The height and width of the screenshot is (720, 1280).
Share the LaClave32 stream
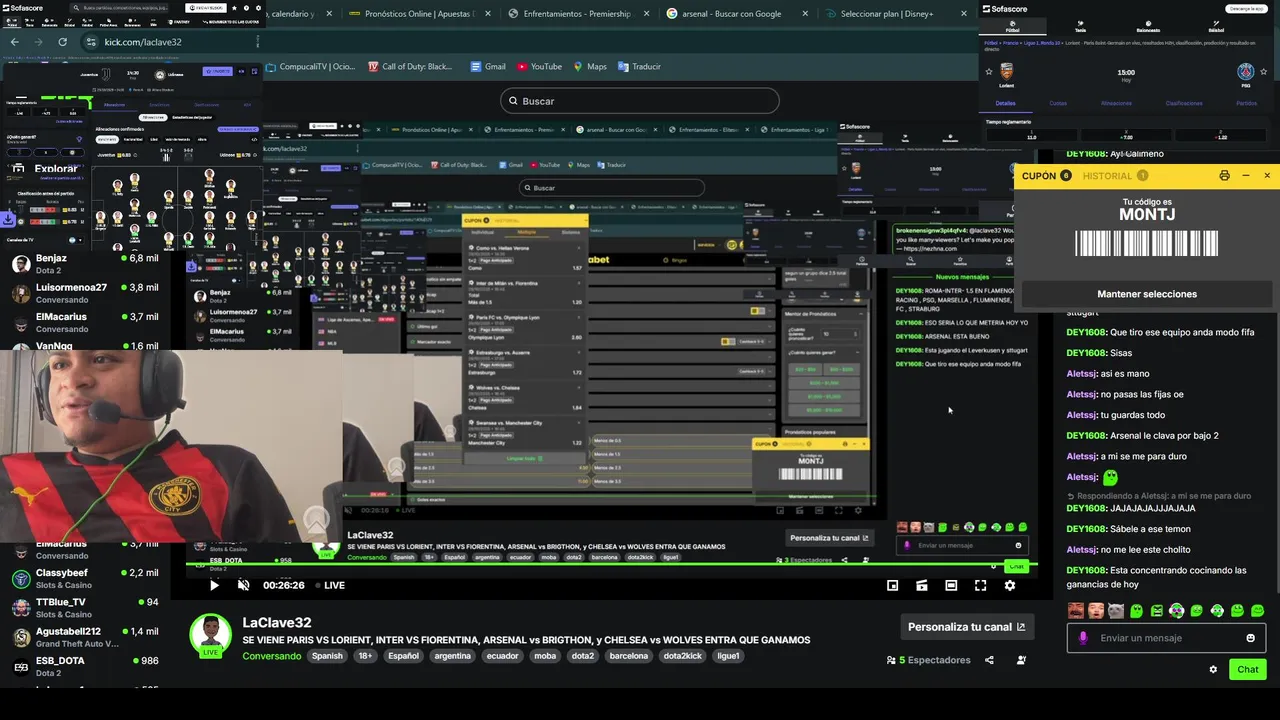(989, 660)
